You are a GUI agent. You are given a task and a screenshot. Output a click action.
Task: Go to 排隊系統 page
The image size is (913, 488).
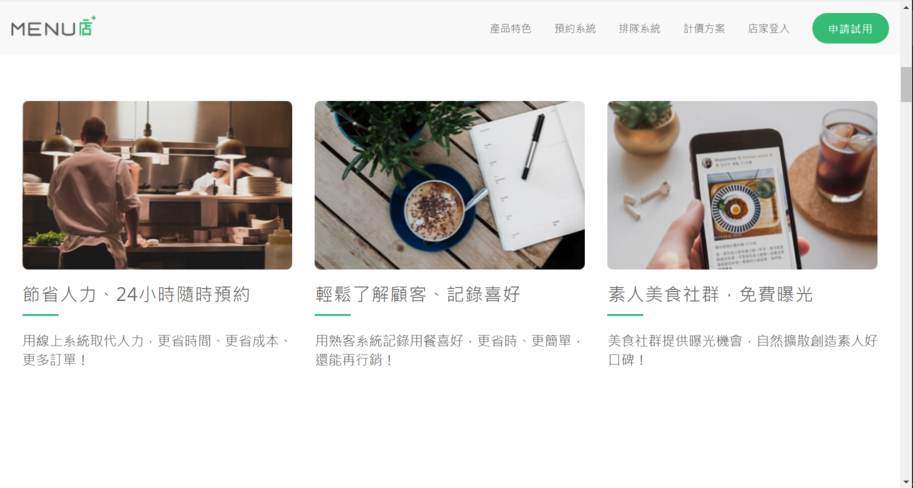coord(640,29)
